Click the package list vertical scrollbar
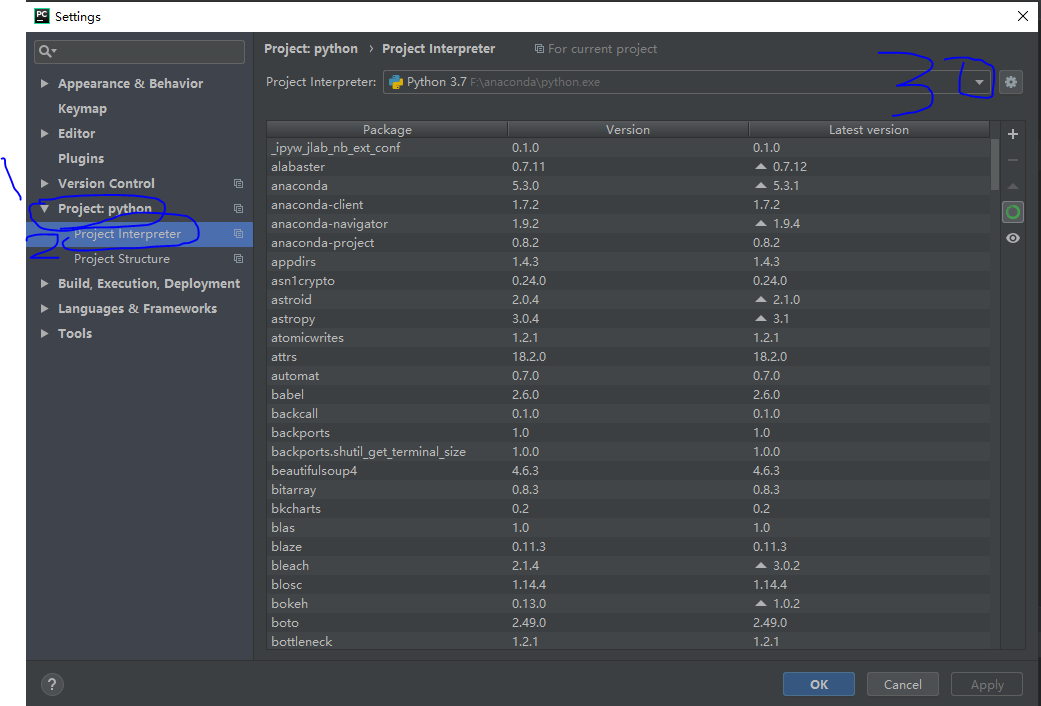 coord(995,164)
